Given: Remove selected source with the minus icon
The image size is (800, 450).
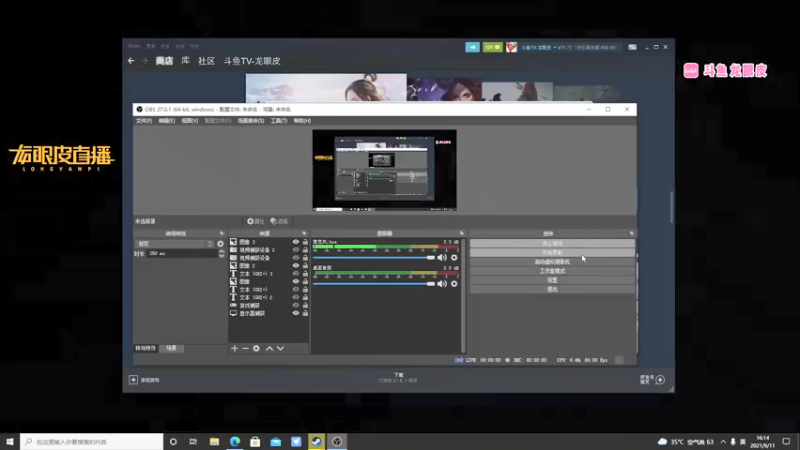Looking at the screenshot, I should 245,348.
